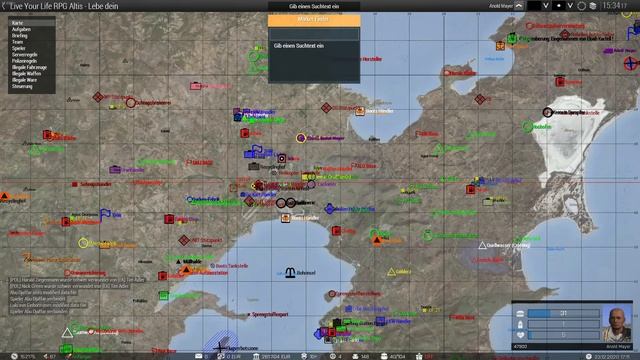
Task: Toggle map textures with the layers icon
Action: (593, 6)
